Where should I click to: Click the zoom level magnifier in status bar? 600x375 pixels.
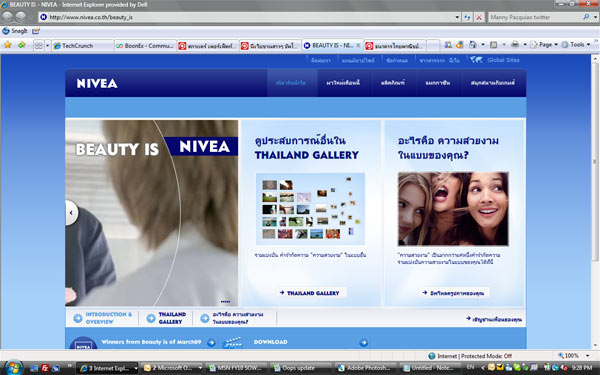click(561, 356)
